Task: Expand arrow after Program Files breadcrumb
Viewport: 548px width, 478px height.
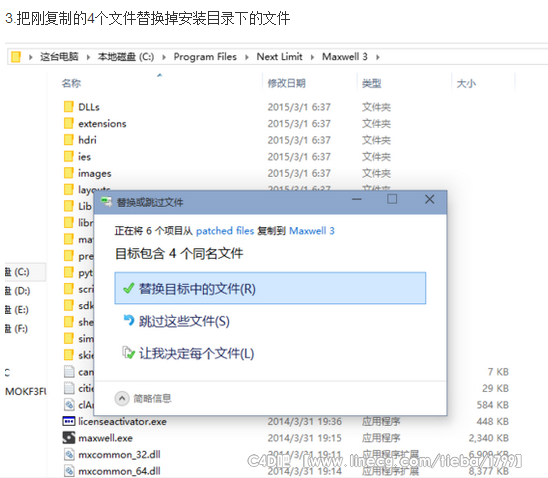Action: pyautogui.click(x=247, y=57)
